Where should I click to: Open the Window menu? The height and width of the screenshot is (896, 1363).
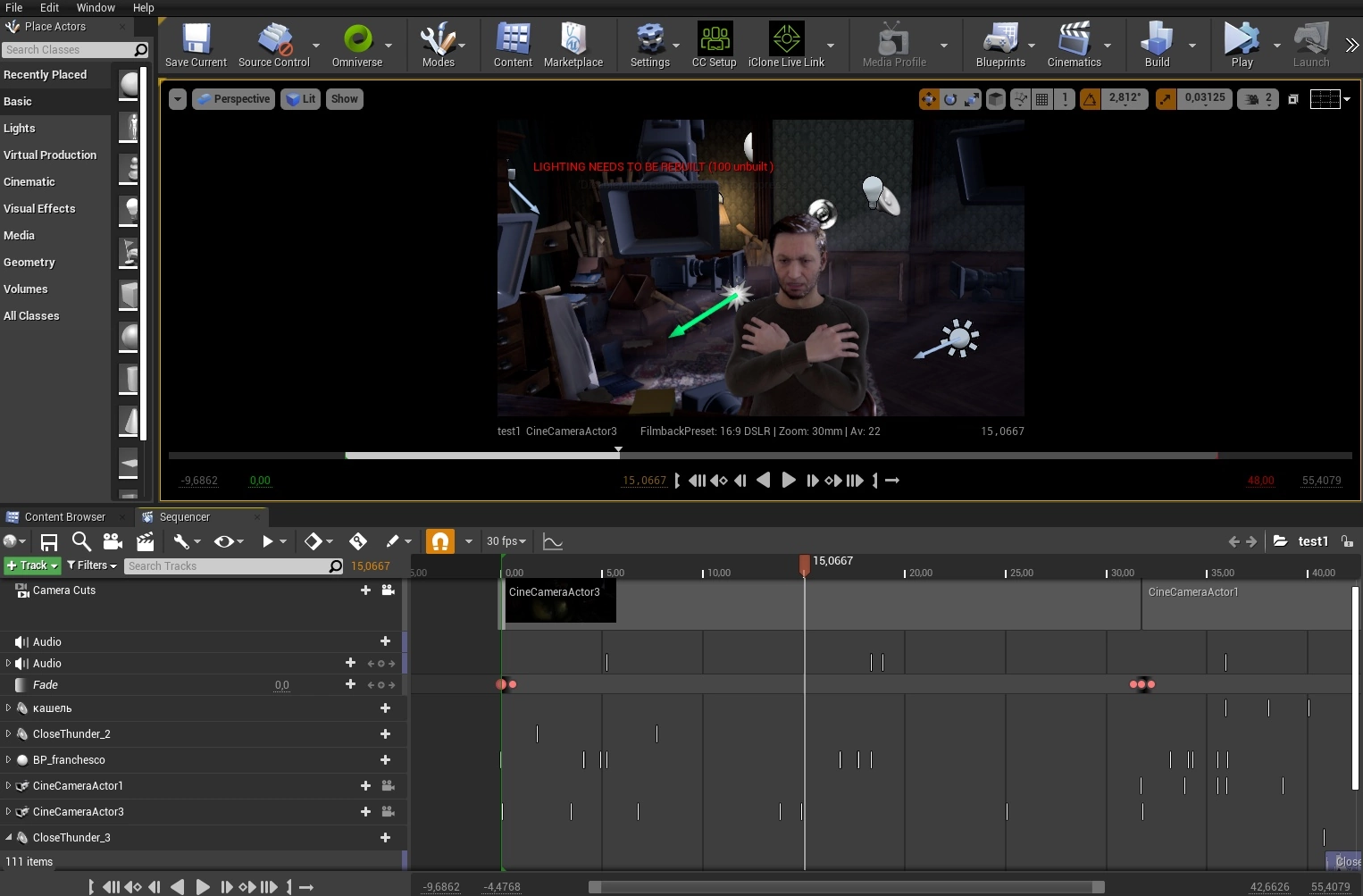96,7
